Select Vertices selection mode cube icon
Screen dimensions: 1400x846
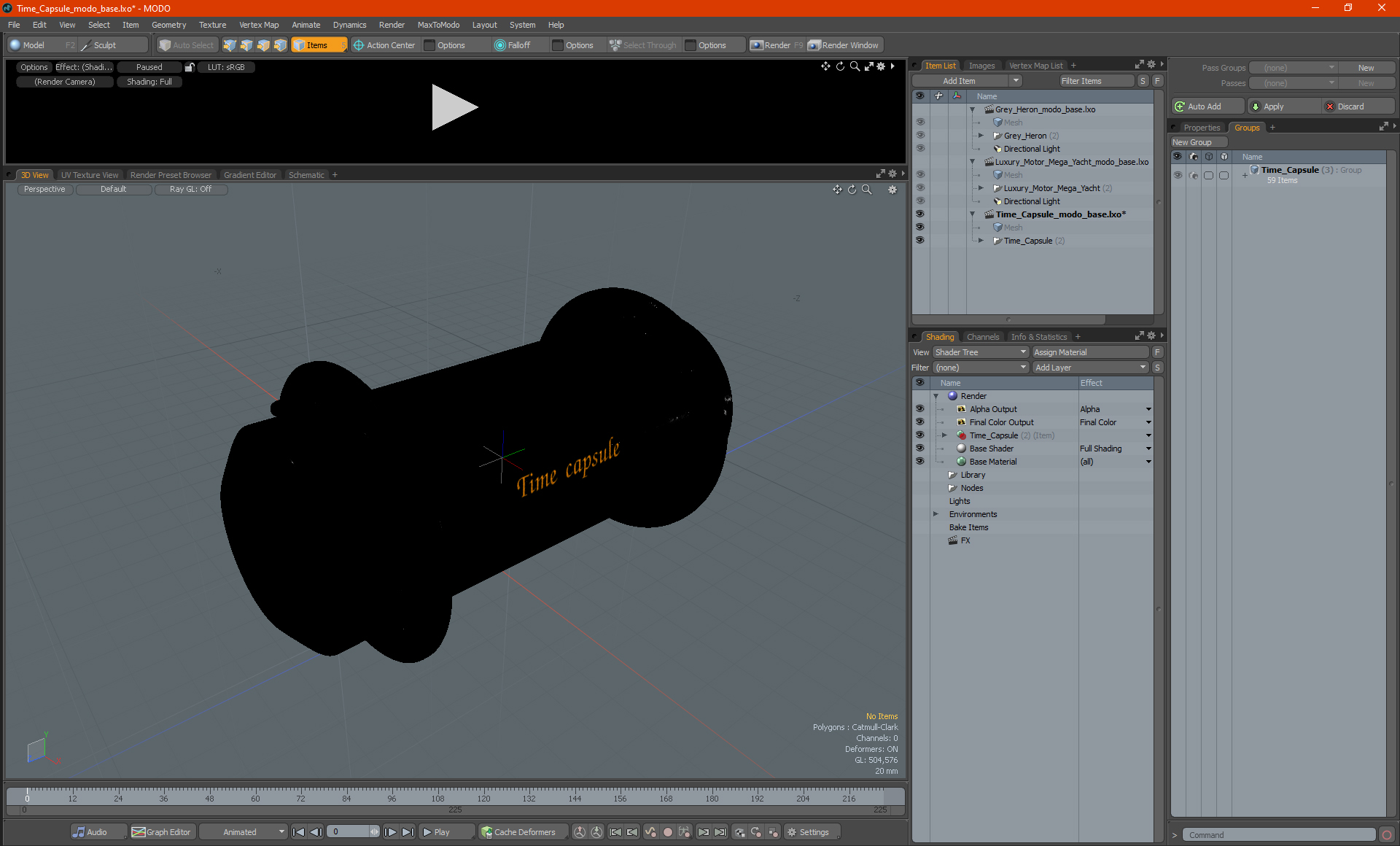[x=230, y=45]
